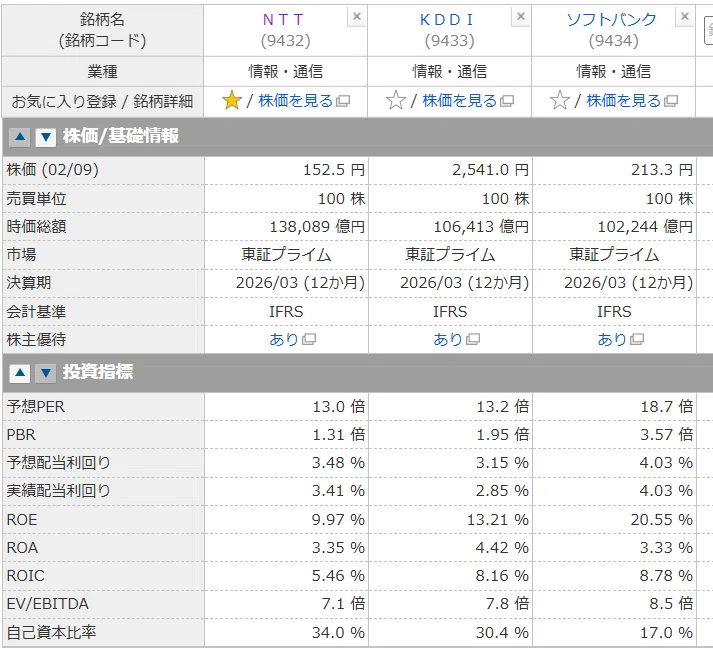Move 株価/基礎情報 section up with up arrow
Image resolution: width=713 pixels, height=651 pixels.
click(20, 136)
